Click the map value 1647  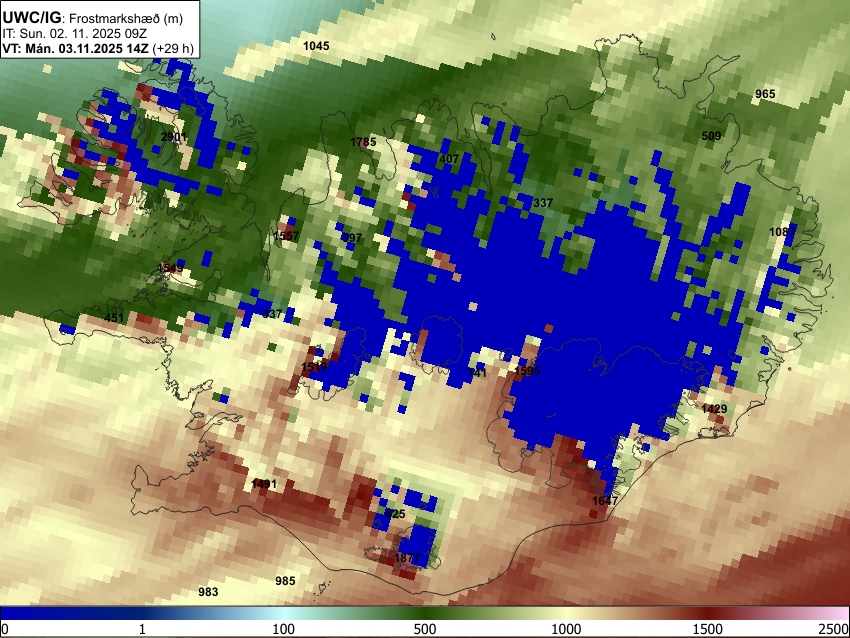point(604,501)
